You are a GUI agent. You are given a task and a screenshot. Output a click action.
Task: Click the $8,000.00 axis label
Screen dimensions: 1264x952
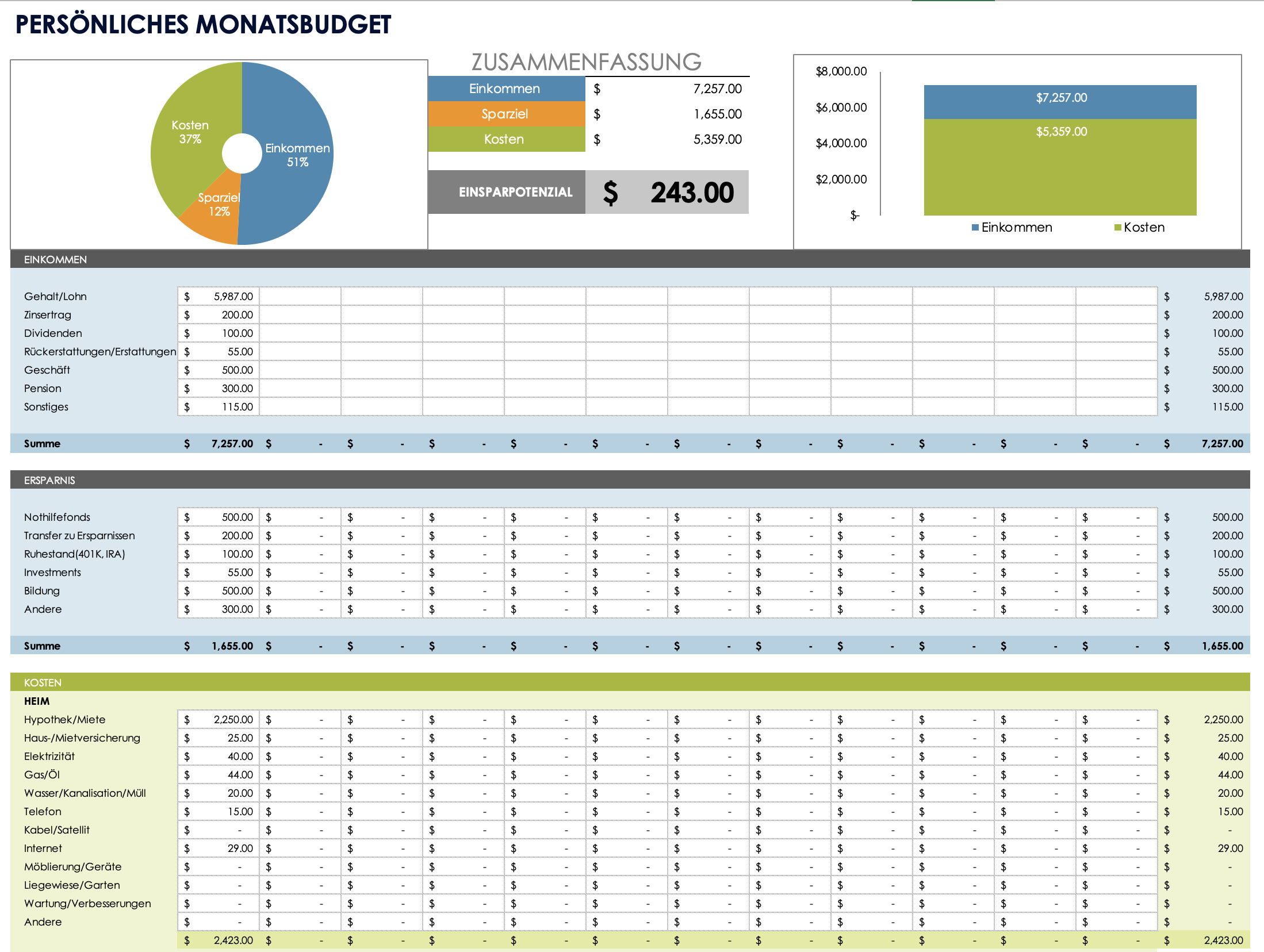click(841, 71)
